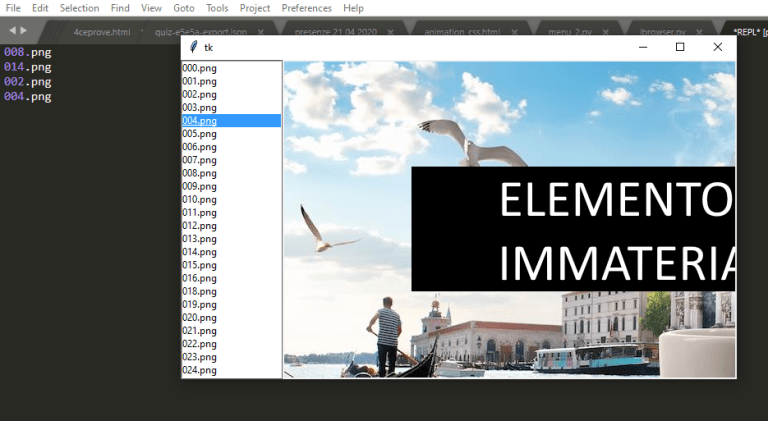Image resolution: width=768 pixels, height=421 pixels.
Task: Select 000.png in the tk listbox
Action: click(x=231, y=68)
